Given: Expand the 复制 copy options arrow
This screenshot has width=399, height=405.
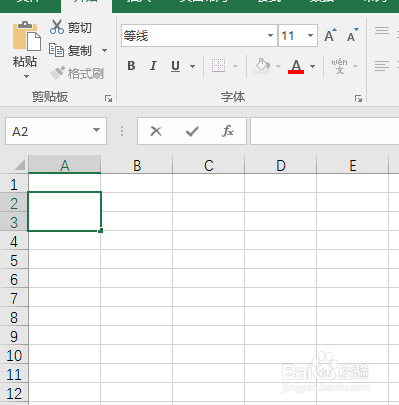Looking at the screenshot, I should (105, 51).
